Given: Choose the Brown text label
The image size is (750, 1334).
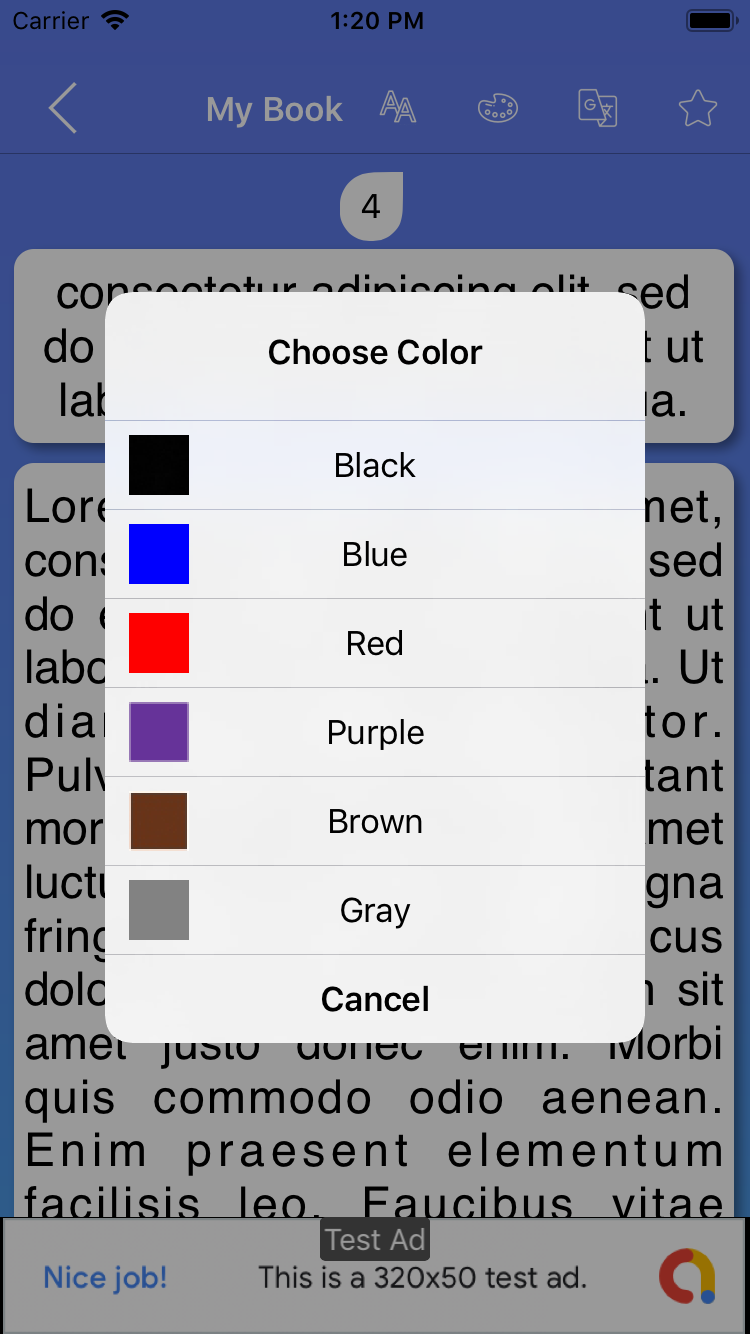Looking at the screenshot, I should [375, 821].
